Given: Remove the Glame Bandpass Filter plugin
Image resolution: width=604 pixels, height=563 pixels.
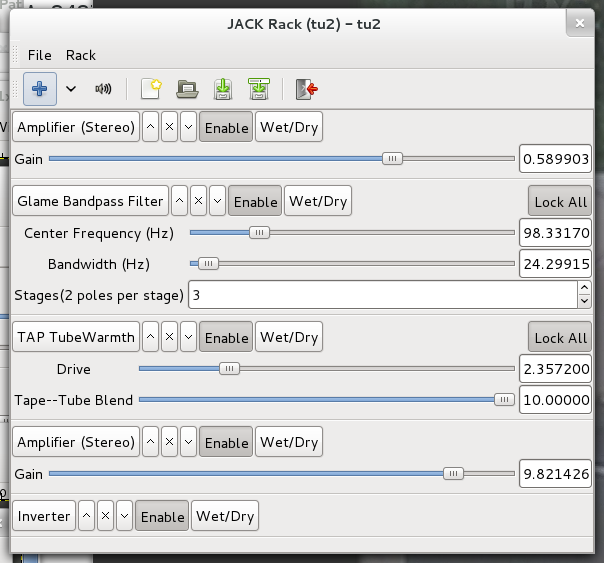Looking at the screenshot, I should [x=198, y=201].
